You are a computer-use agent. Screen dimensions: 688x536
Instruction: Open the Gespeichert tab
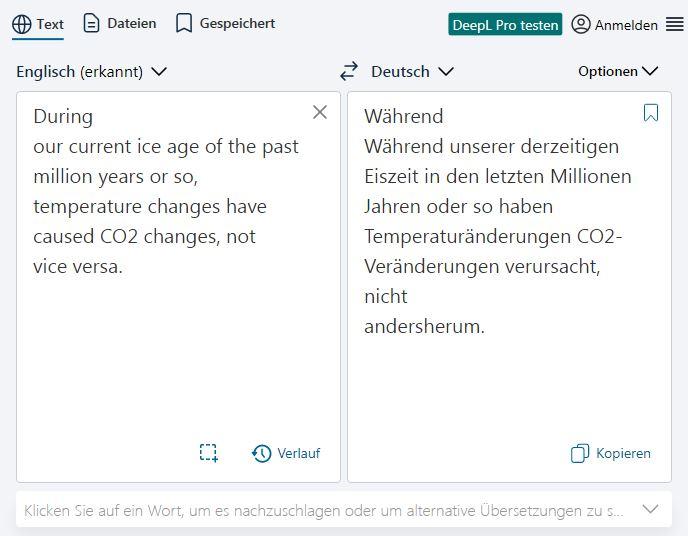pos(225,23)
